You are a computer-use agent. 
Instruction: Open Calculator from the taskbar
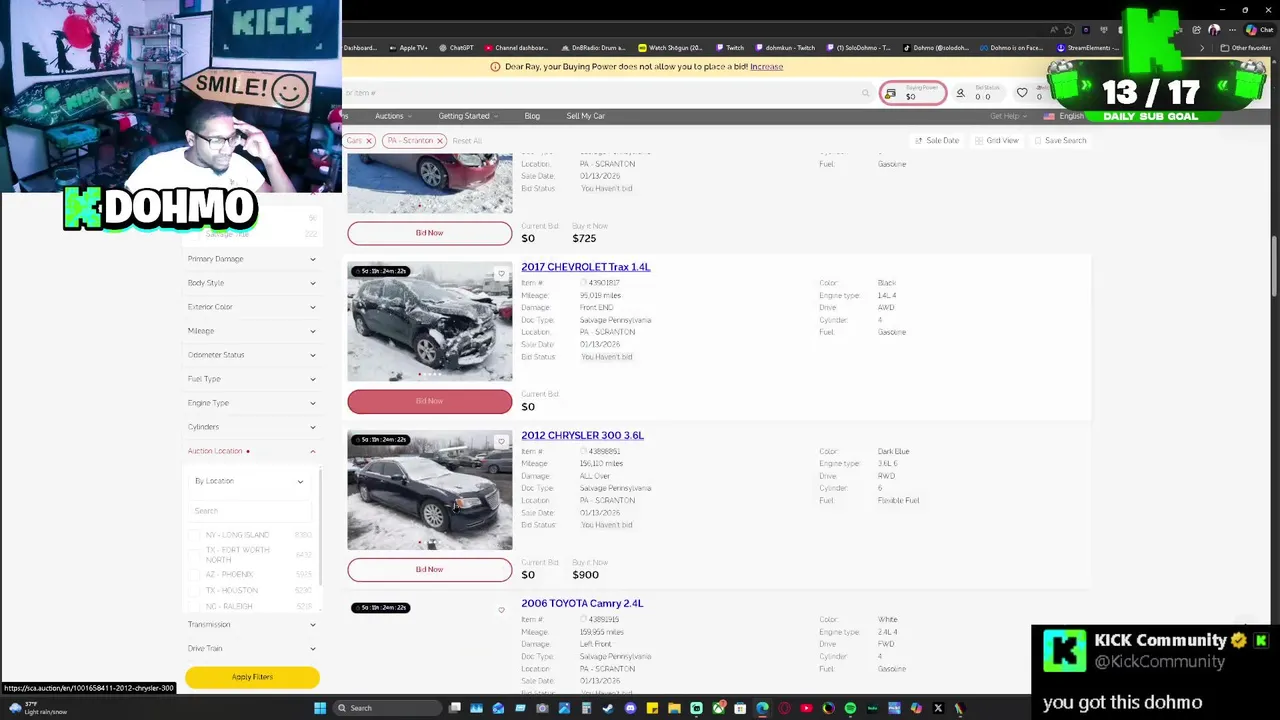586,708
